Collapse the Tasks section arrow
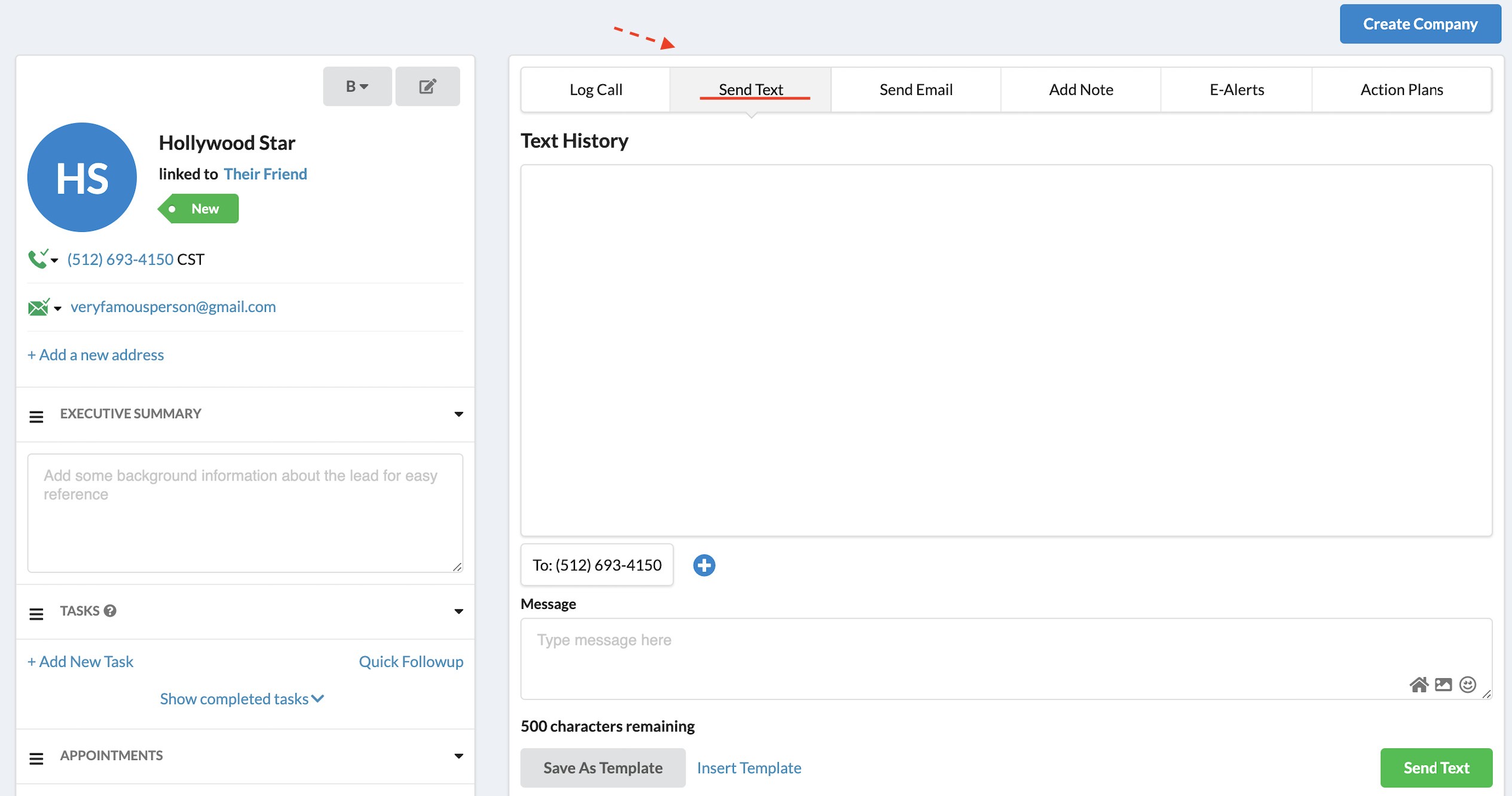 (x=458, y=611)
